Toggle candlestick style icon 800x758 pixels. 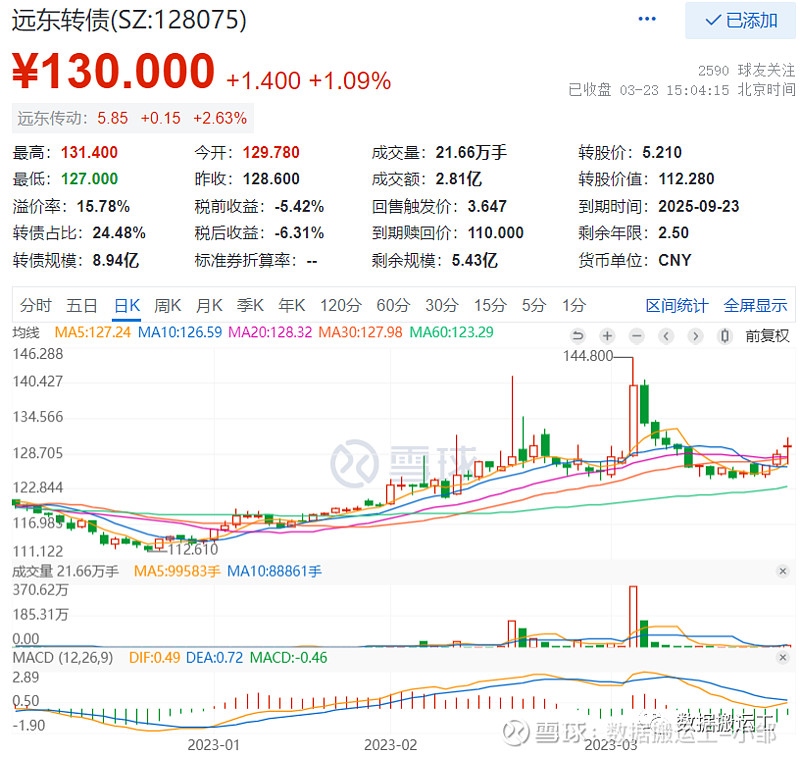pos(724,336)
